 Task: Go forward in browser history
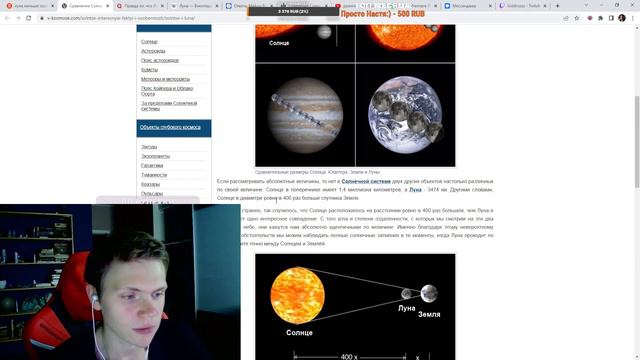18,18
